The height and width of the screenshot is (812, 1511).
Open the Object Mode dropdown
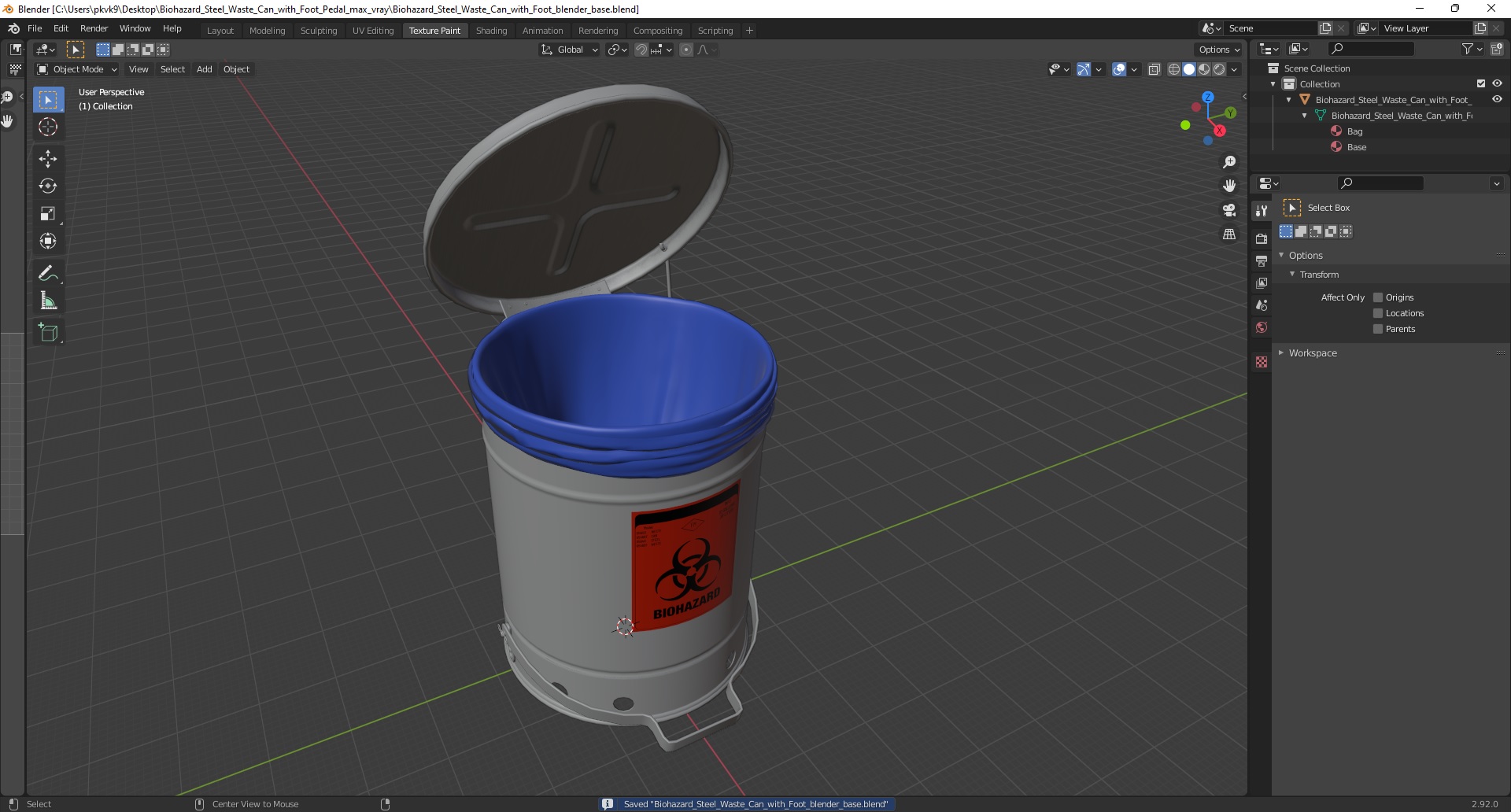tap(77, 69)
